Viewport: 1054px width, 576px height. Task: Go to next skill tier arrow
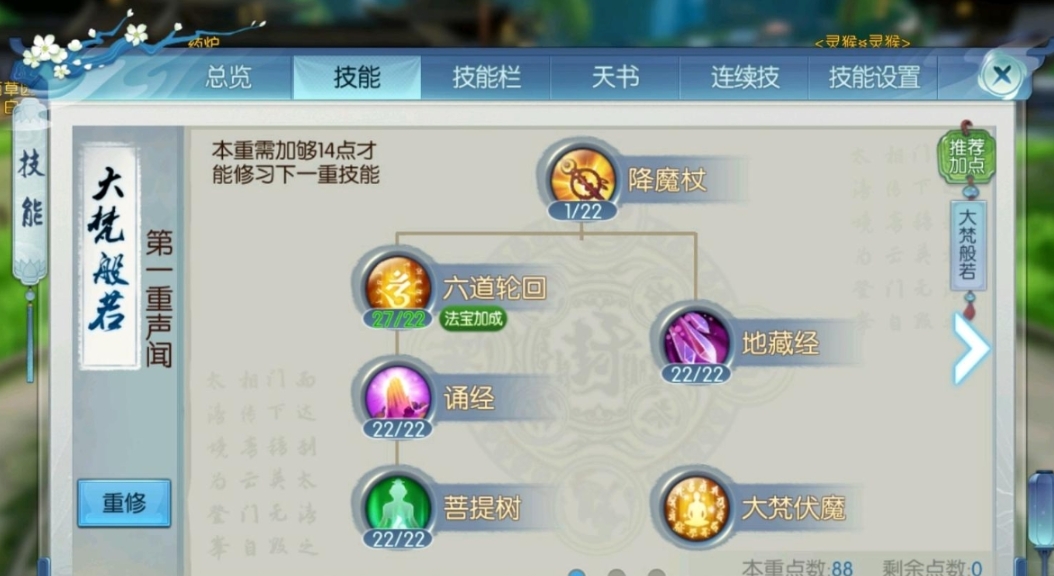pyautogui.click(x=970, y=347)
